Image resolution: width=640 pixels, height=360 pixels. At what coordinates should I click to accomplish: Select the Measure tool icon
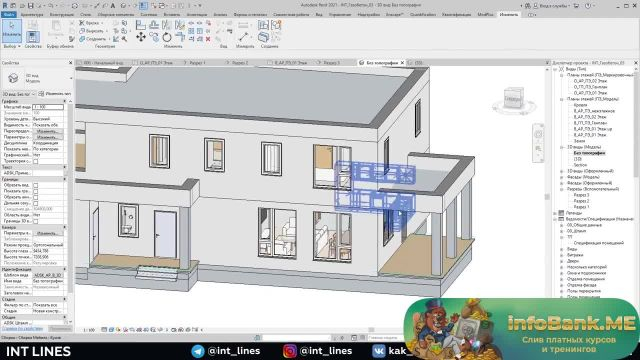243,36
